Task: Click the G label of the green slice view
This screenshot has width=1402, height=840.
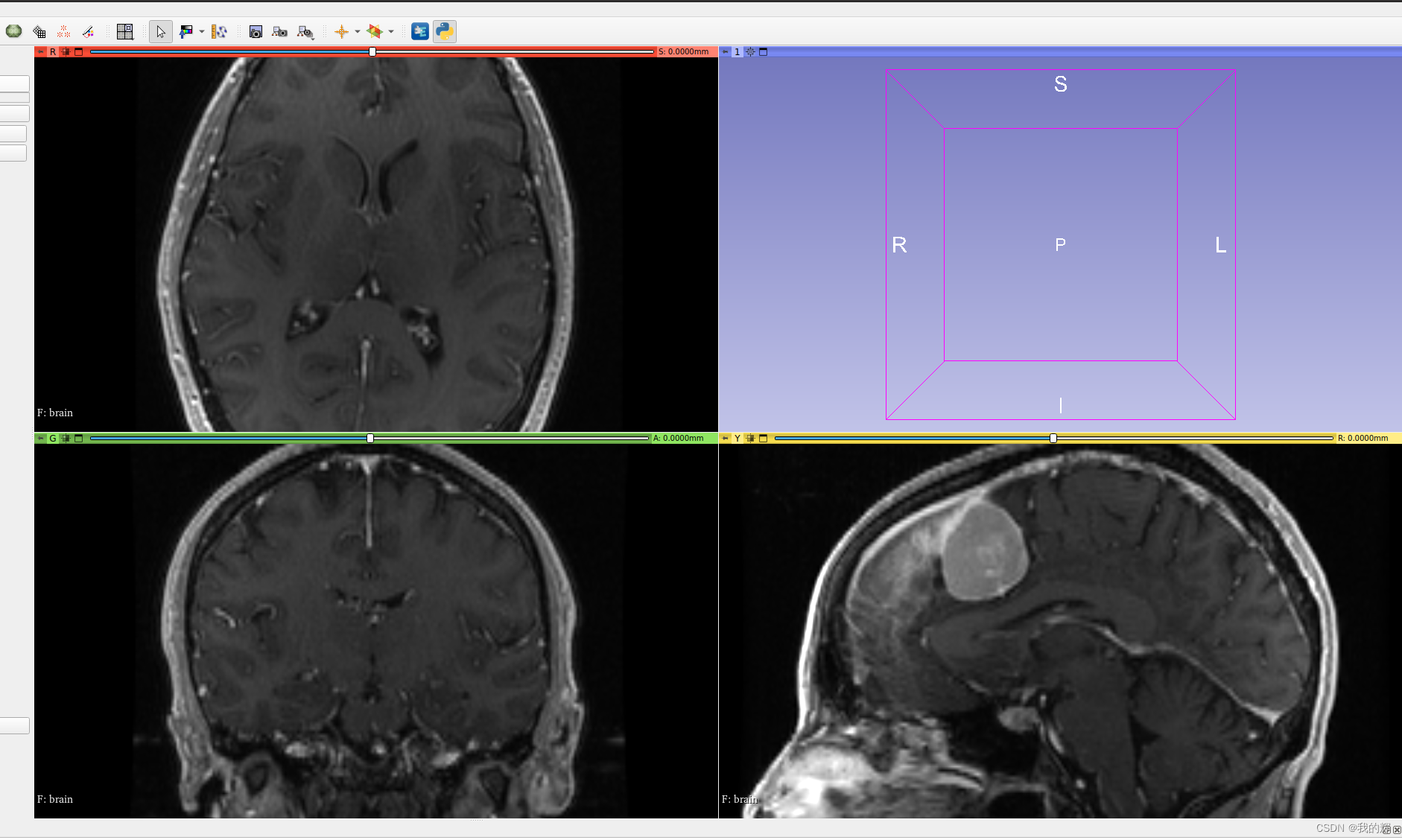Action: click(53, 439)
